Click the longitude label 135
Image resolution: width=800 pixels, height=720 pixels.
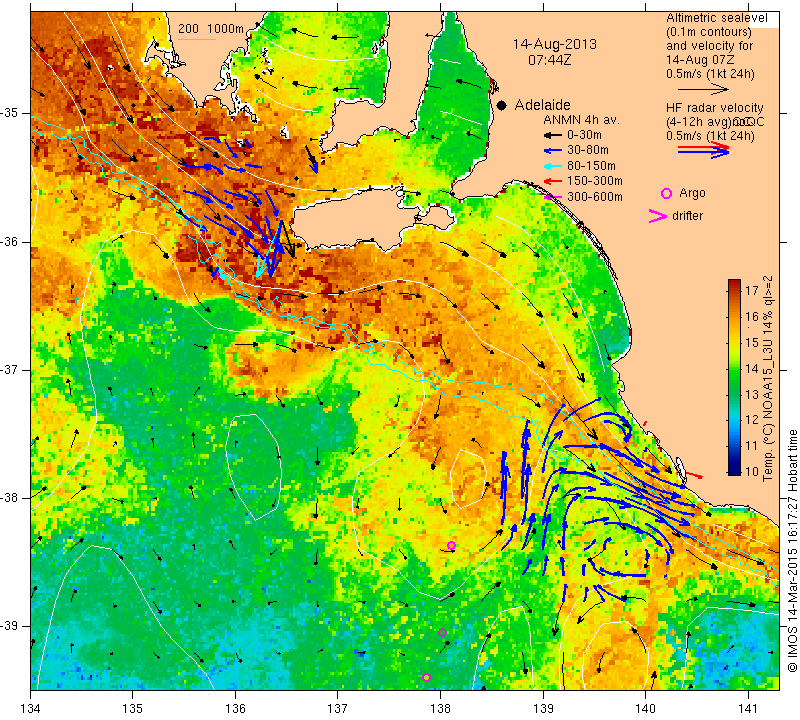click(133, 709)
